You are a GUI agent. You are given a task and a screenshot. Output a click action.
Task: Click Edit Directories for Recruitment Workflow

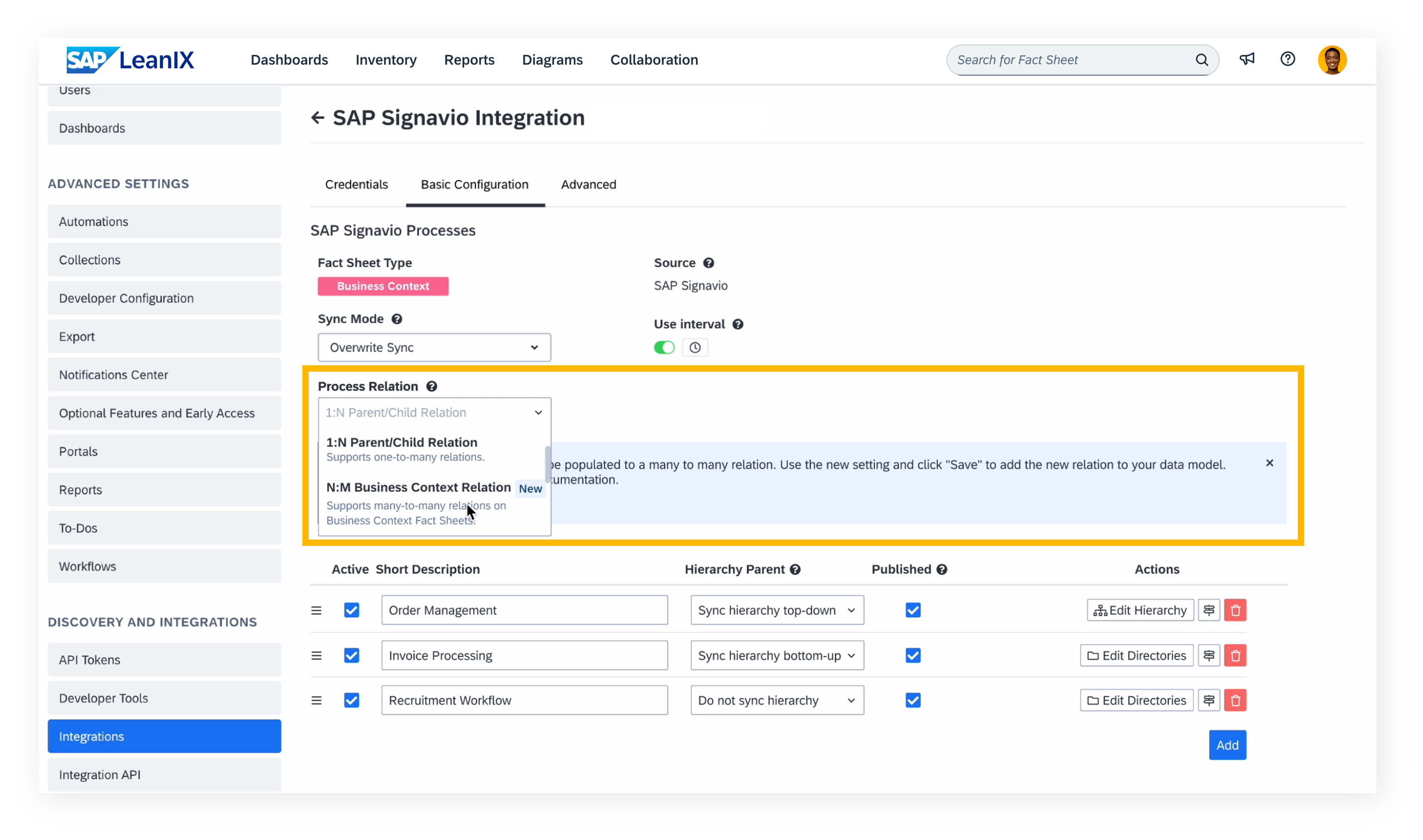1137,700
